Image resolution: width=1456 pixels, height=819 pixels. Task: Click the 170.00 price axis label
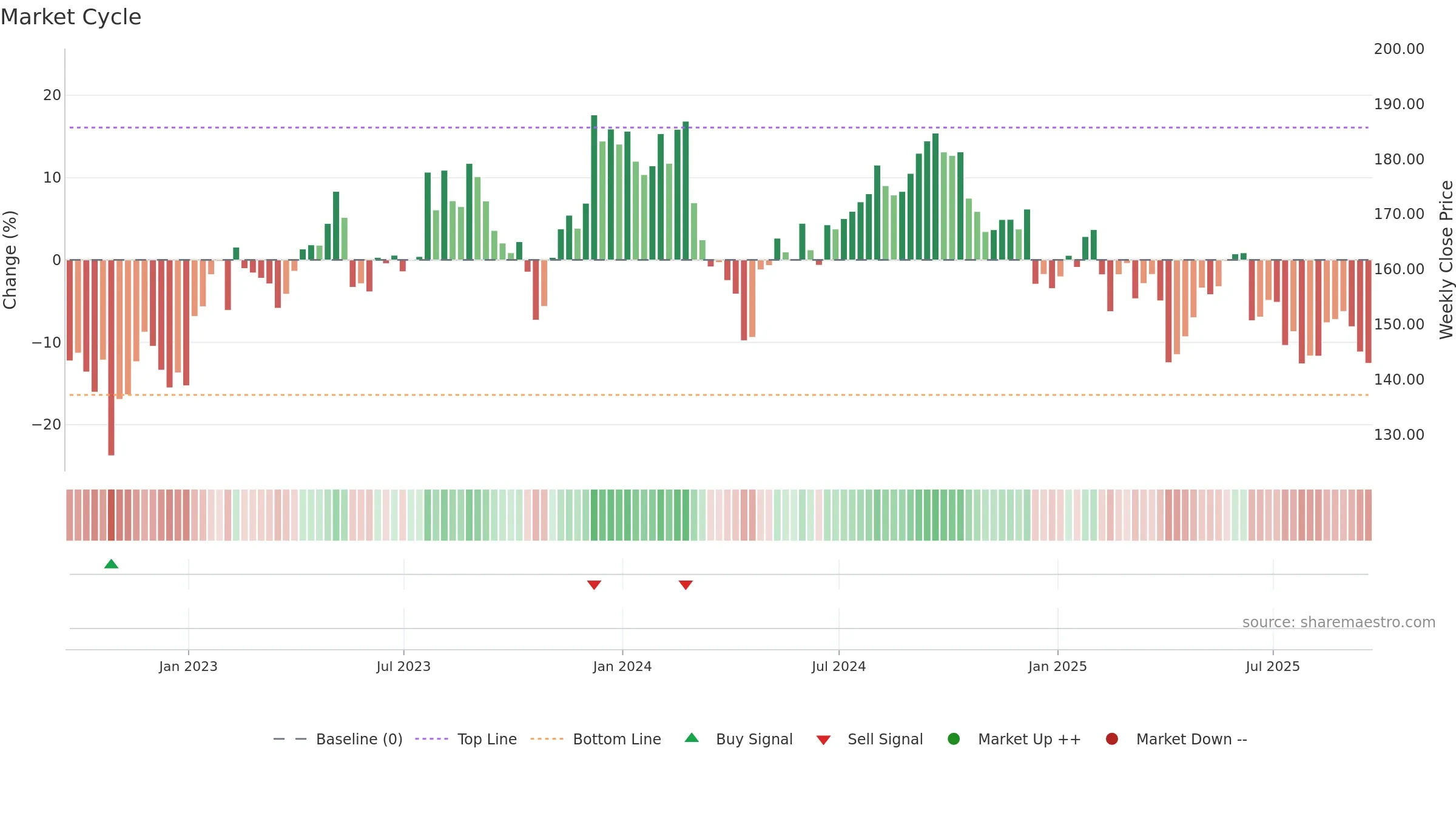pos(1399,214)
